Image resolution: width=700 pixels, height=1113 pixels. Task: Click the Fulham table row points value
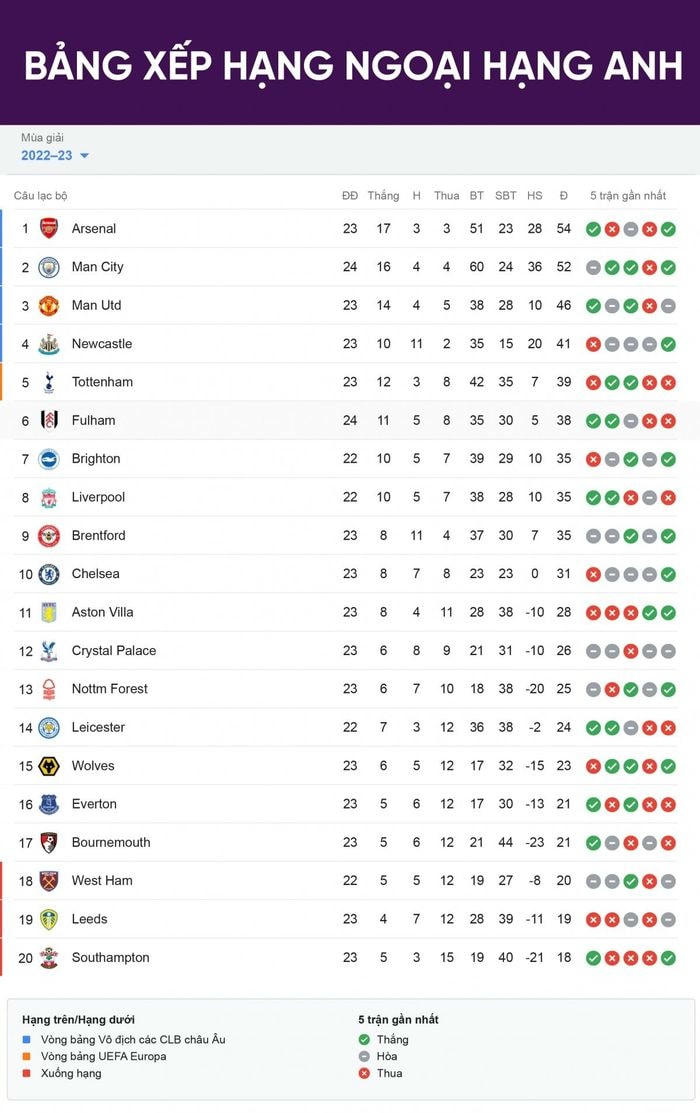564,421
